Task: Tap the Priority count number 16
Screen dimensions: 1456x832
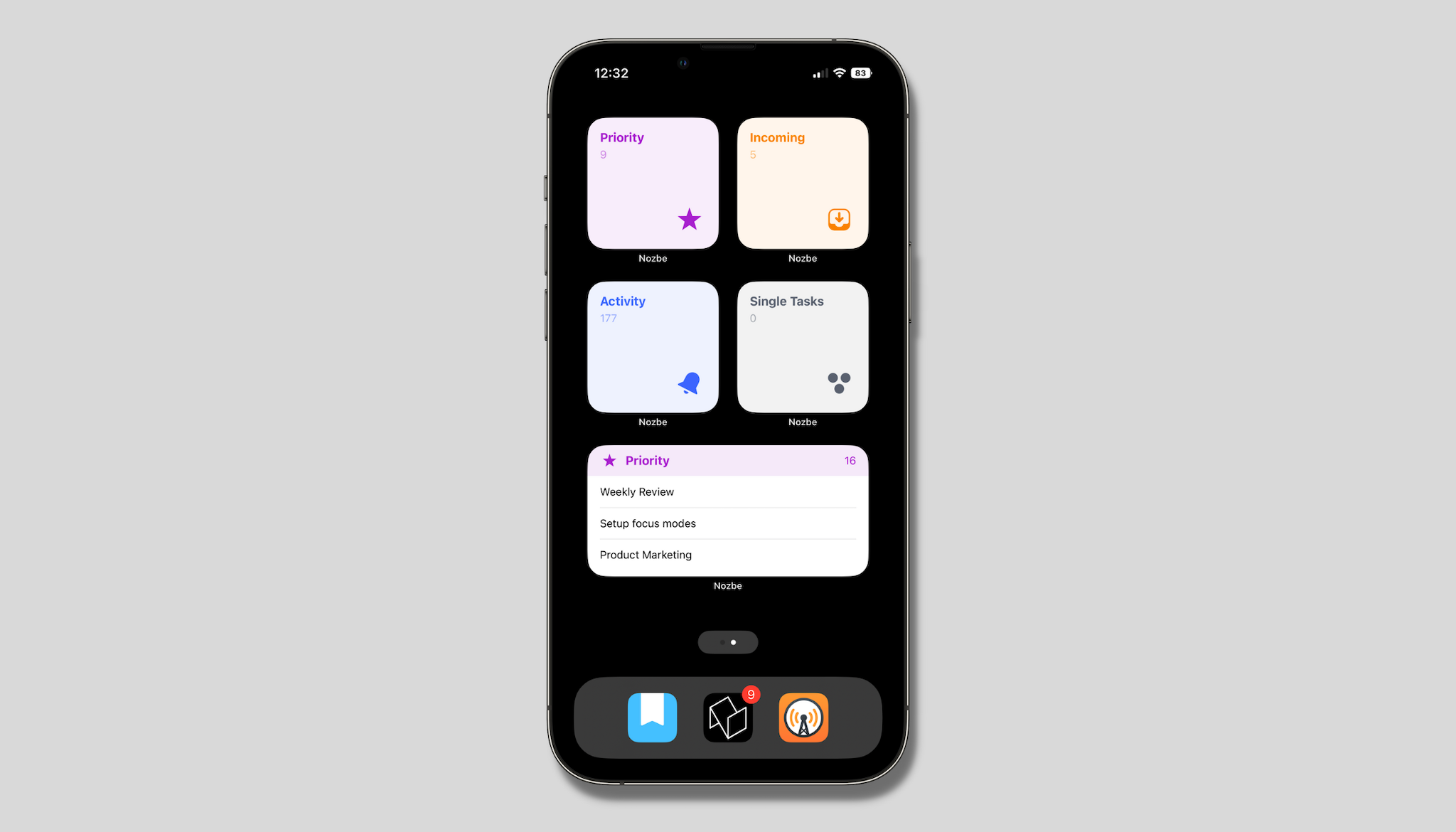Action: tap(849, 460)
